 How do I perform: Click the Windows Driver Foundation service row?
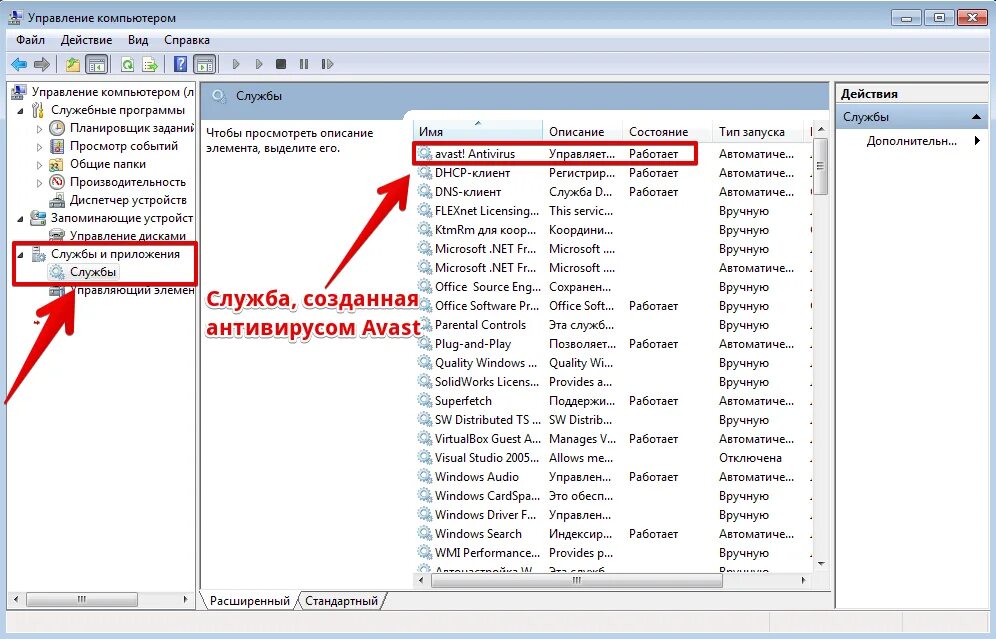click(x=613, y=515)
